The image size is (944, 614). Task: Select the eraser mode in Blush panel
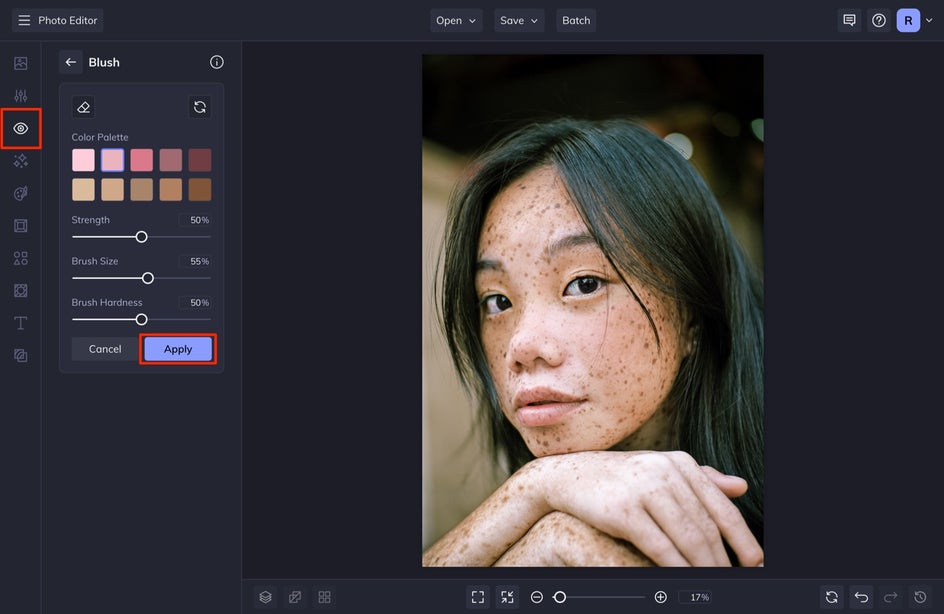pos(84,107)
